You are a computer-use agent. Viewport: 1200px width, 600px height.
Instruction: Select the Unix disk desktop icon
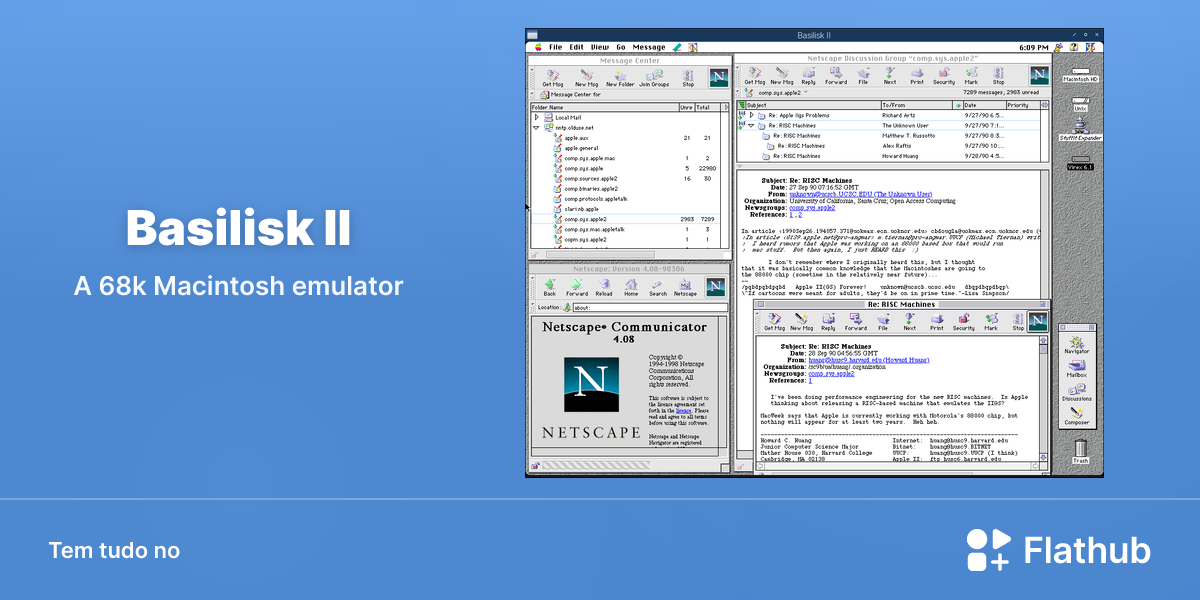coord(1080,102)
